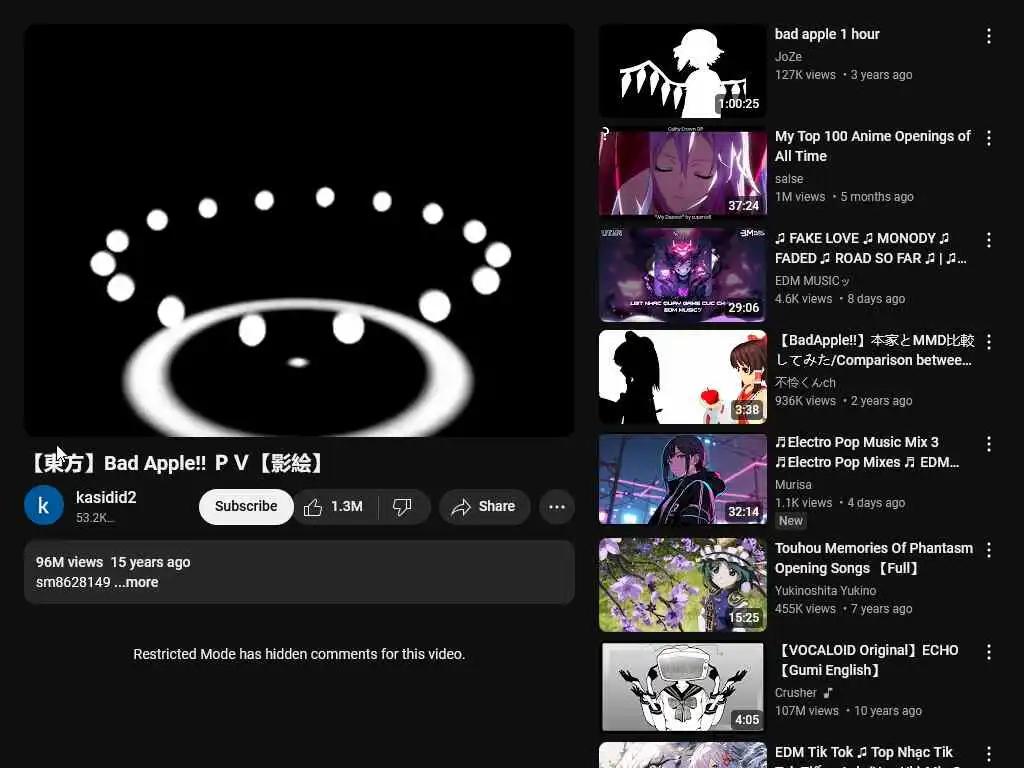Open JoZe channel name
1024x768 pixels.
788,57
